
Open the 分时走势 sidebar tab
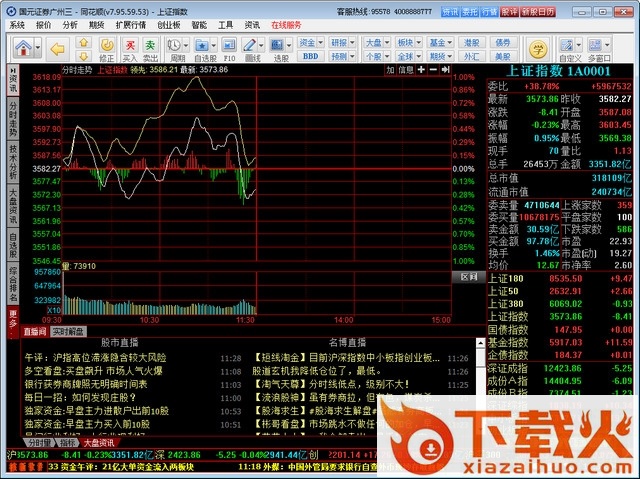(13, 118)
